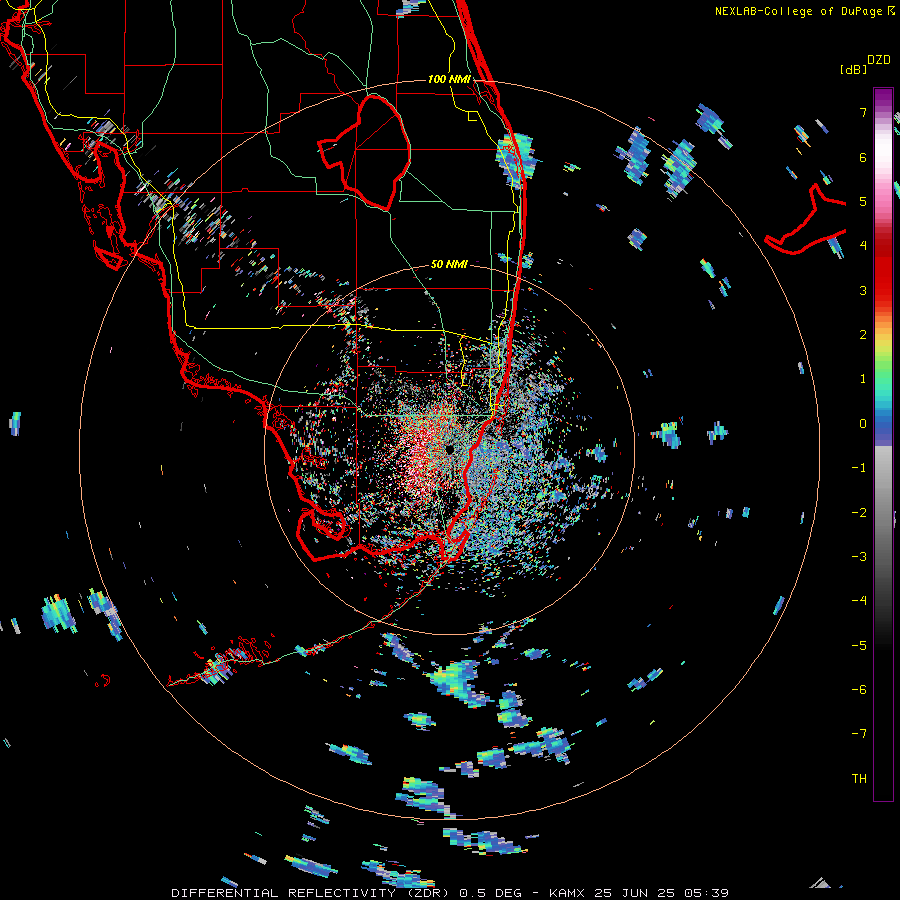
Task: Click the [dB] units label
Action: tap(854, 70)
